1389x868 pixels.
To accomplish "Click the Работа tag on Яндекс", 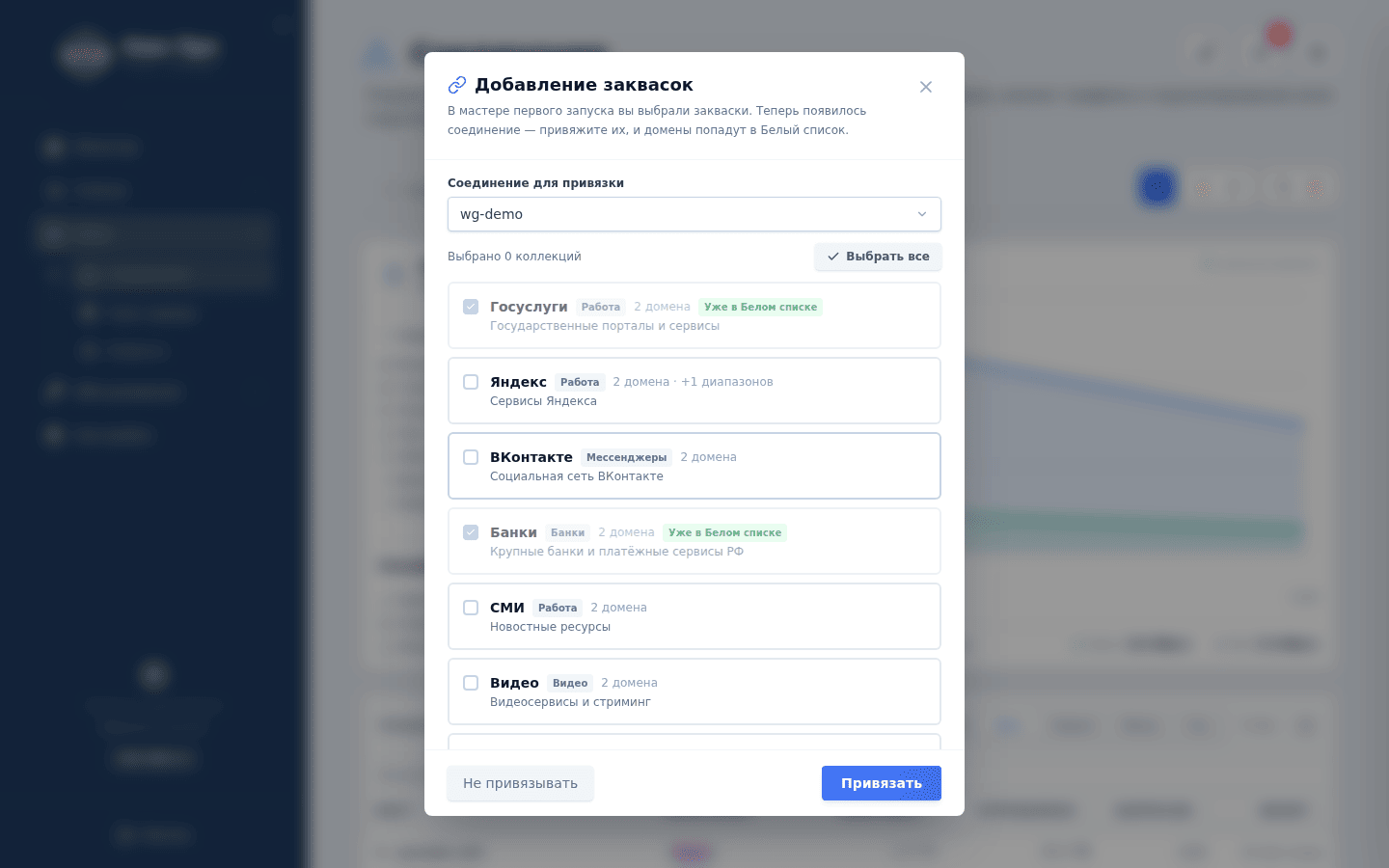I will (x=580, y=382).
